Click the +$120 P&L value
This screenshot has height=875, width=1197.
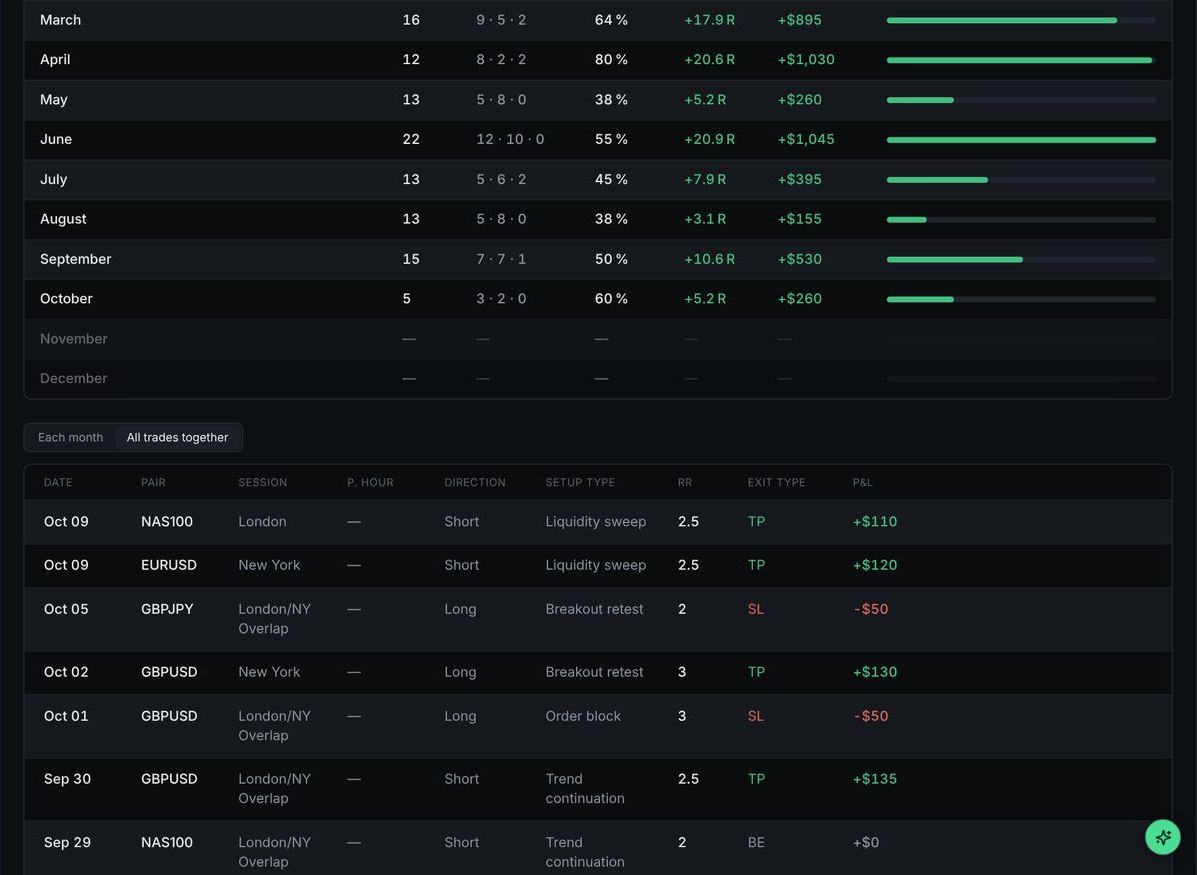(875, 566)
